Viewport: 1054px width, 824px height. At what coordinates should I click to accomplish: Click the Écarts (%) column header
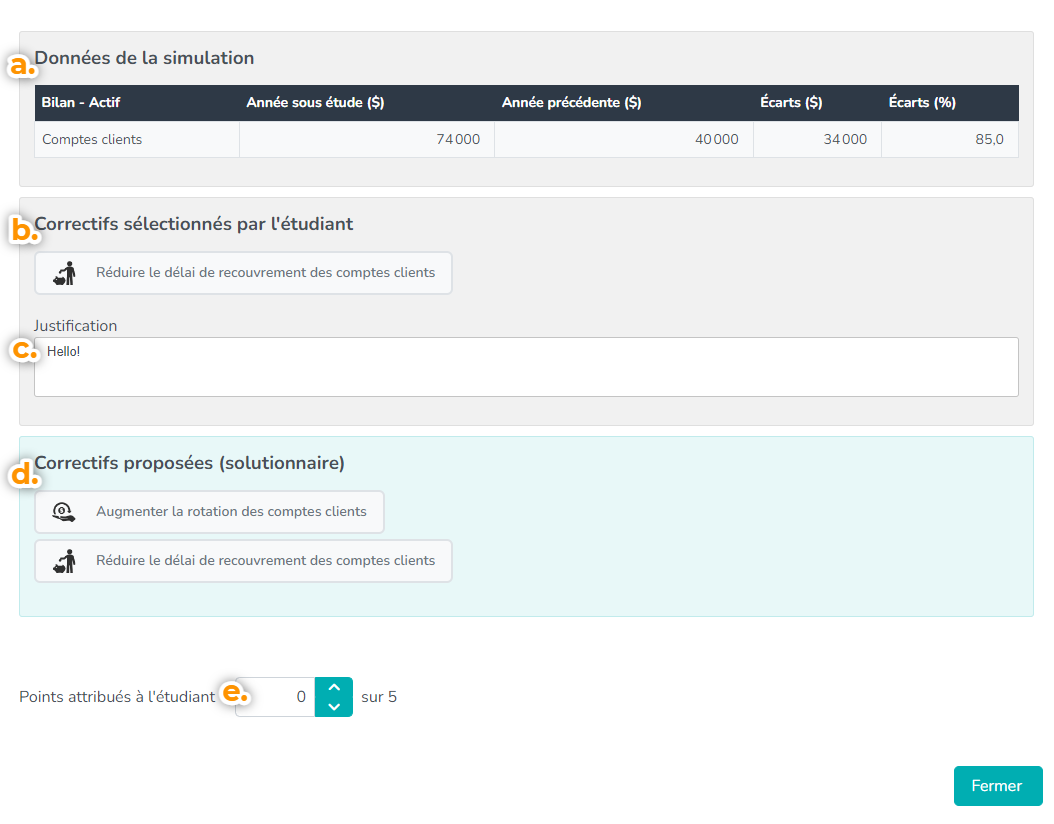[x=922, y=102]
